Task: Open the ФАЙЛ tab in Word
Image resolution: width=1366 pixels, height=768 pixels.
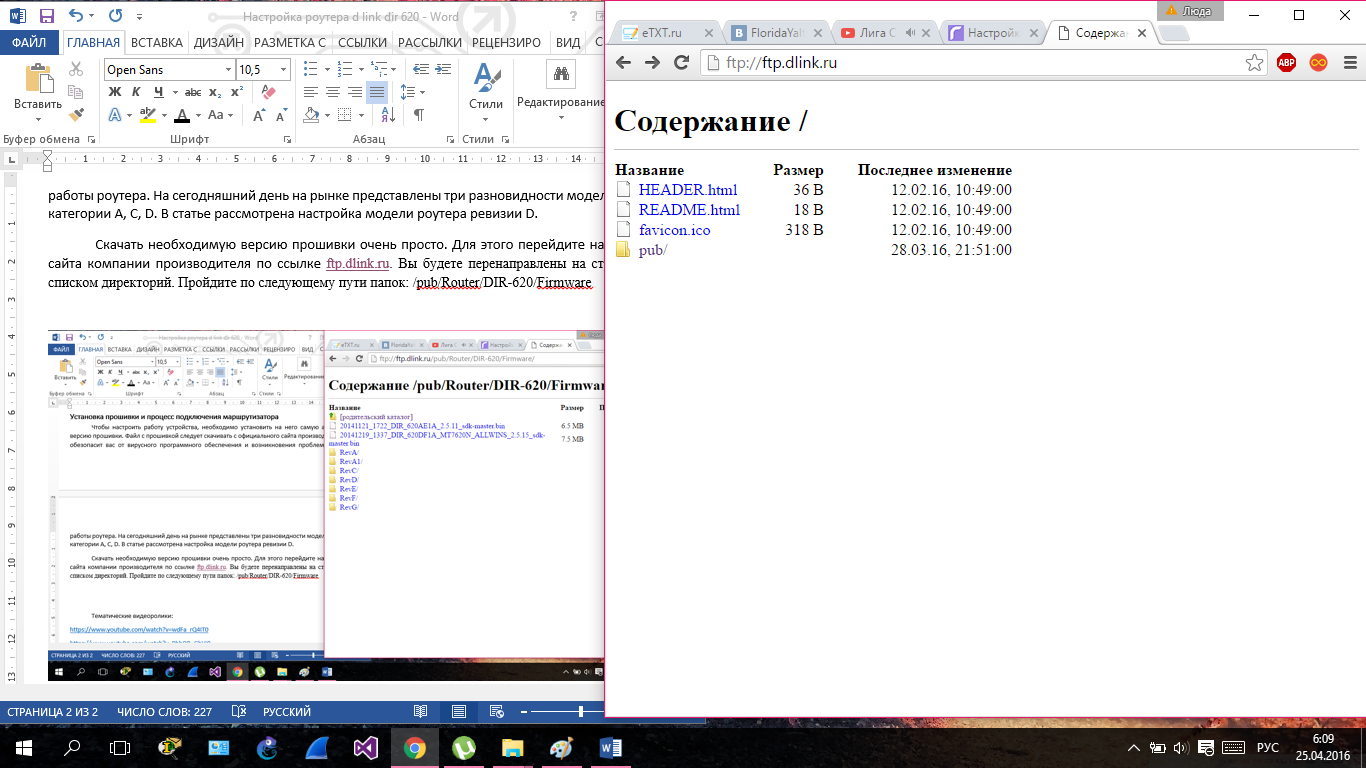Action: pyautogui.click(x=30, y=42)
